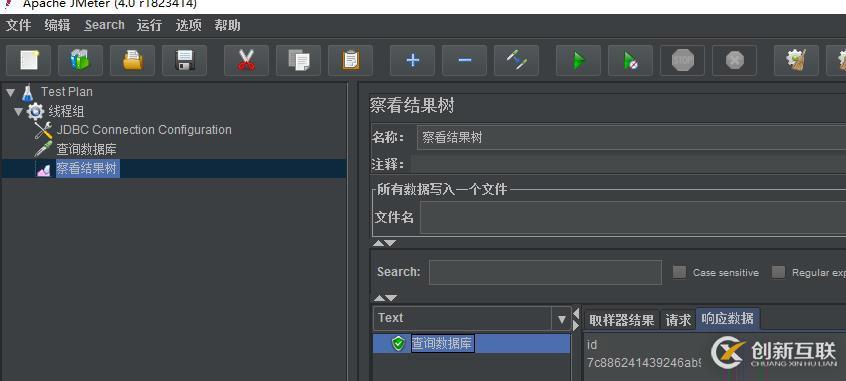Switch to the 请求 tab
This screenshot has height=381, width=846.
tap(678, 319)
